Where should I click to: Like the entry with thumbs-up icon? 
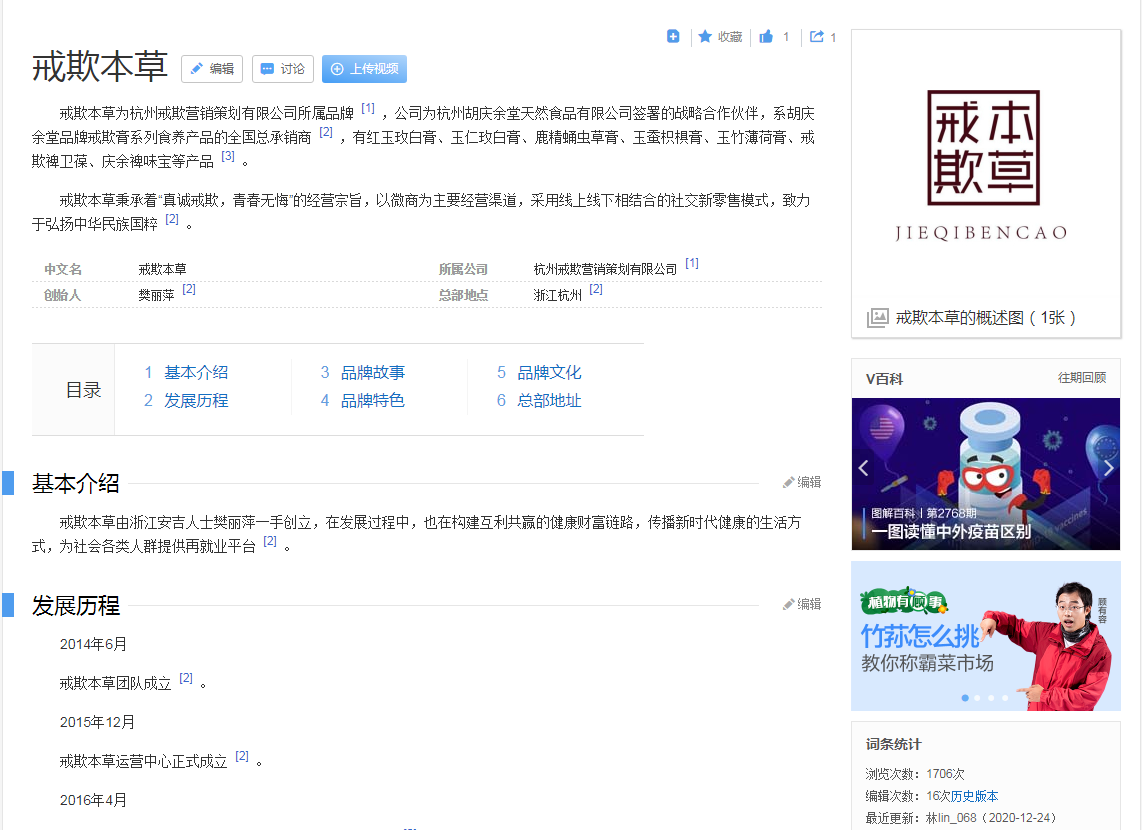[766, 36]
